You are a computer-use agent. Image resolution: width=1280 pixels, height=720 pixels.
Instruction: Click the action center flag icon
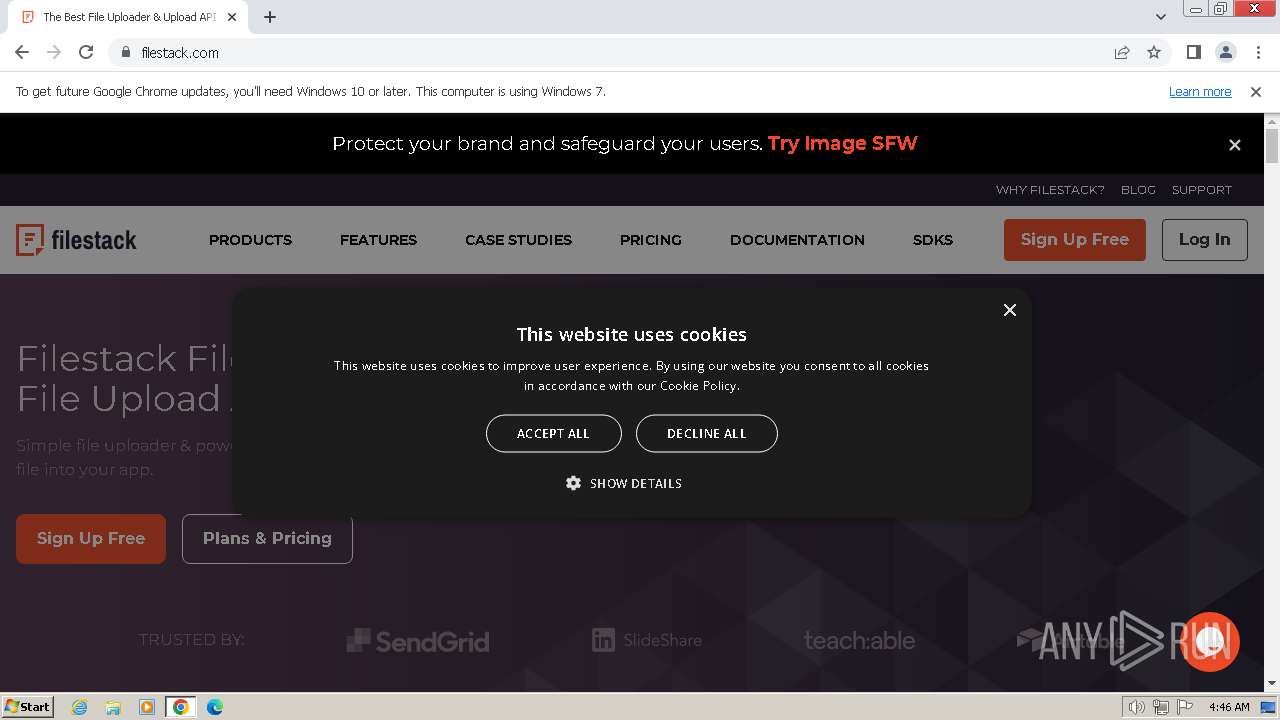point(1184,707)
